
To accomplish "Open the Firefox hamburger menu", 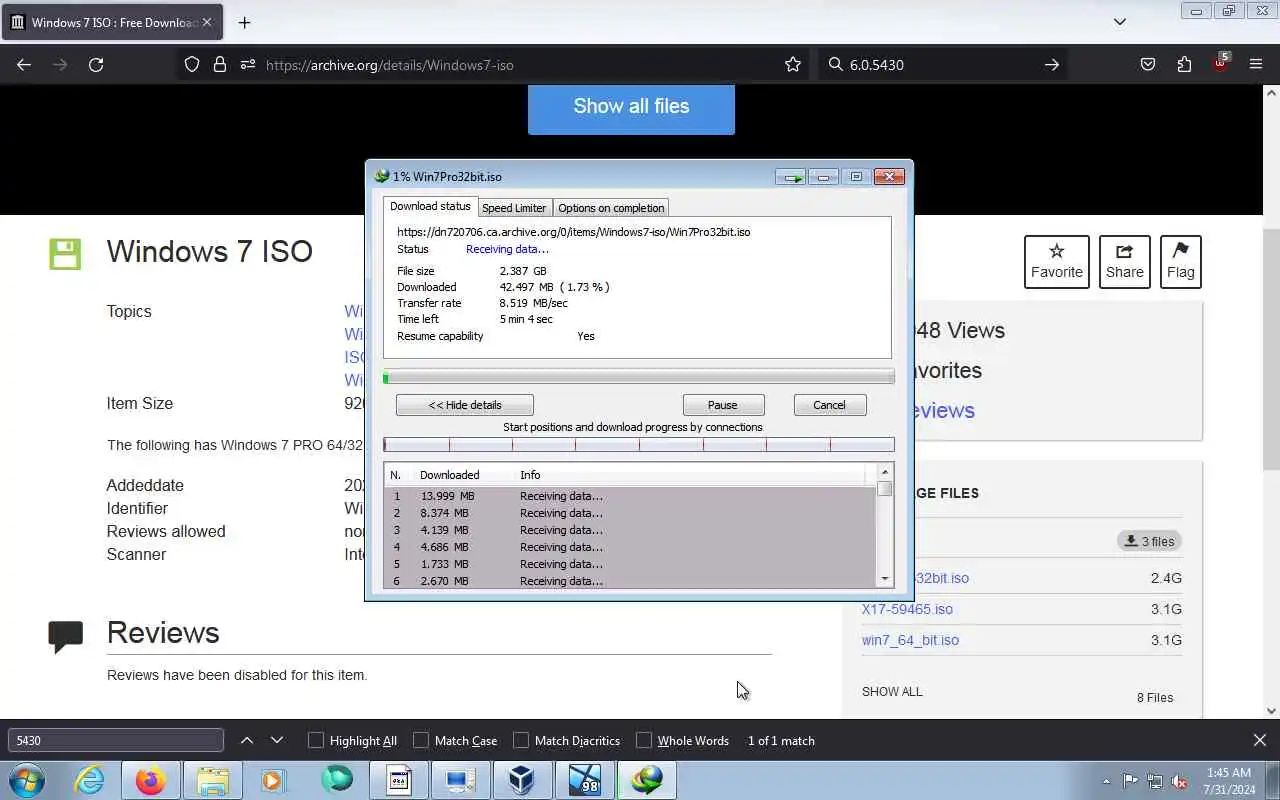I will point(1256,64).
